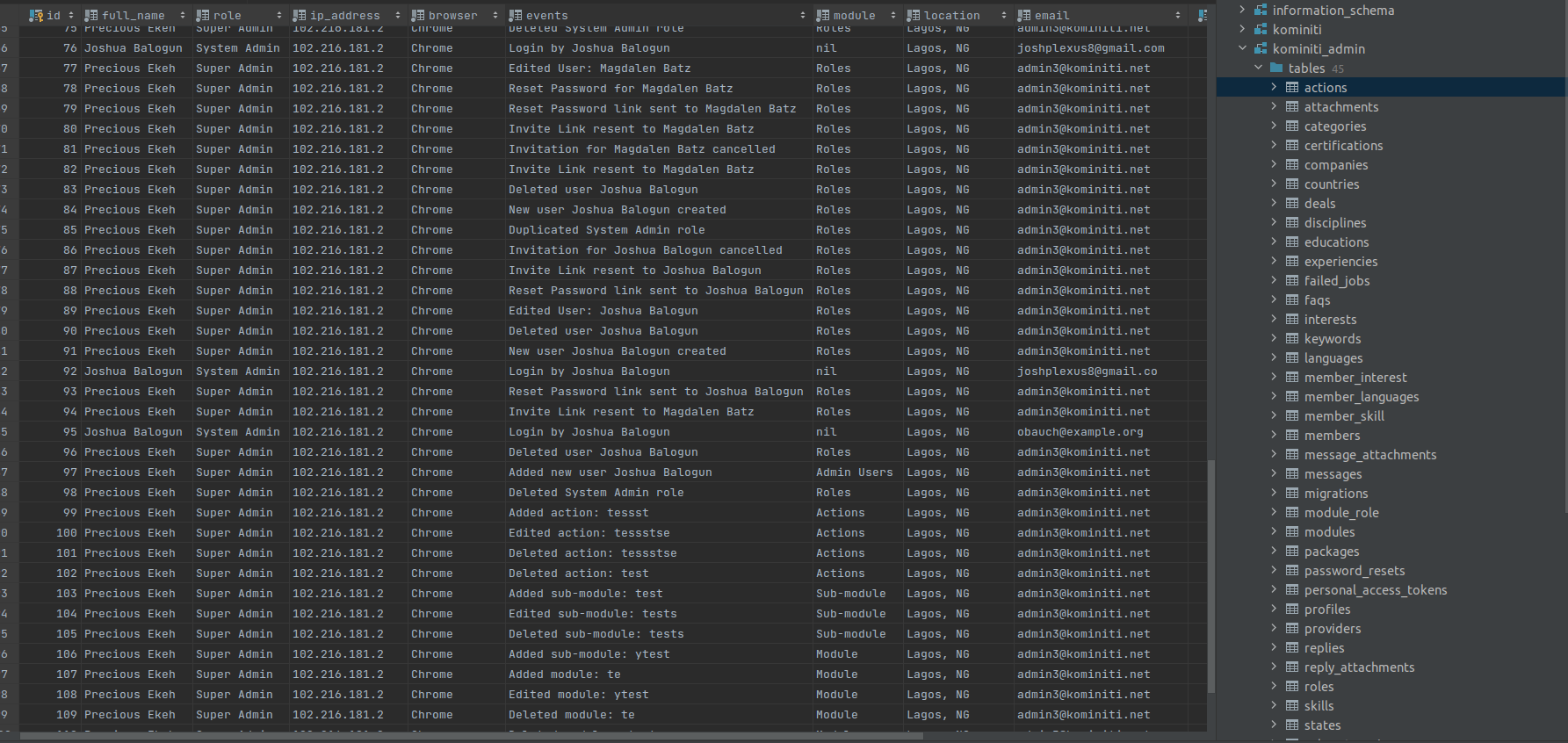Click sort arrows on the location column
The height and width of the screenshot is (743, 1568).
click(x=1004, y=16)
